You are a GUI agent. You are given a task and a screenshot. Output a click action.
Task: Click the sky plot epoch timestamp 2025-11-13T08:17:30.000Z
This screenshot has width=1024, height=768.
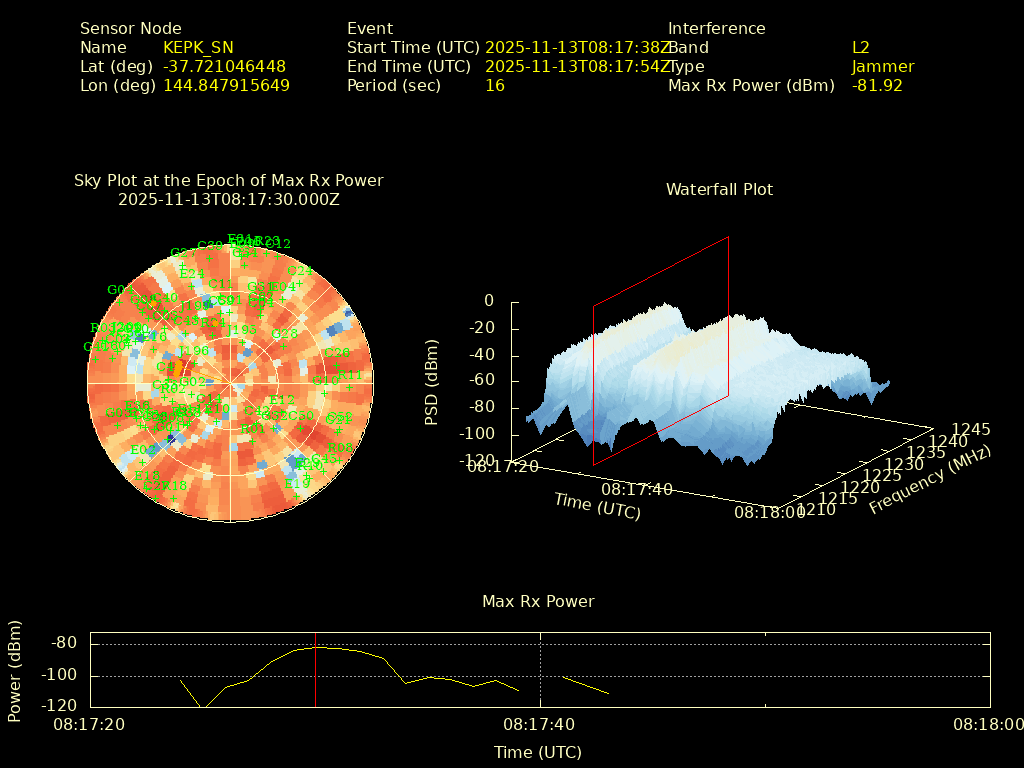229,200
